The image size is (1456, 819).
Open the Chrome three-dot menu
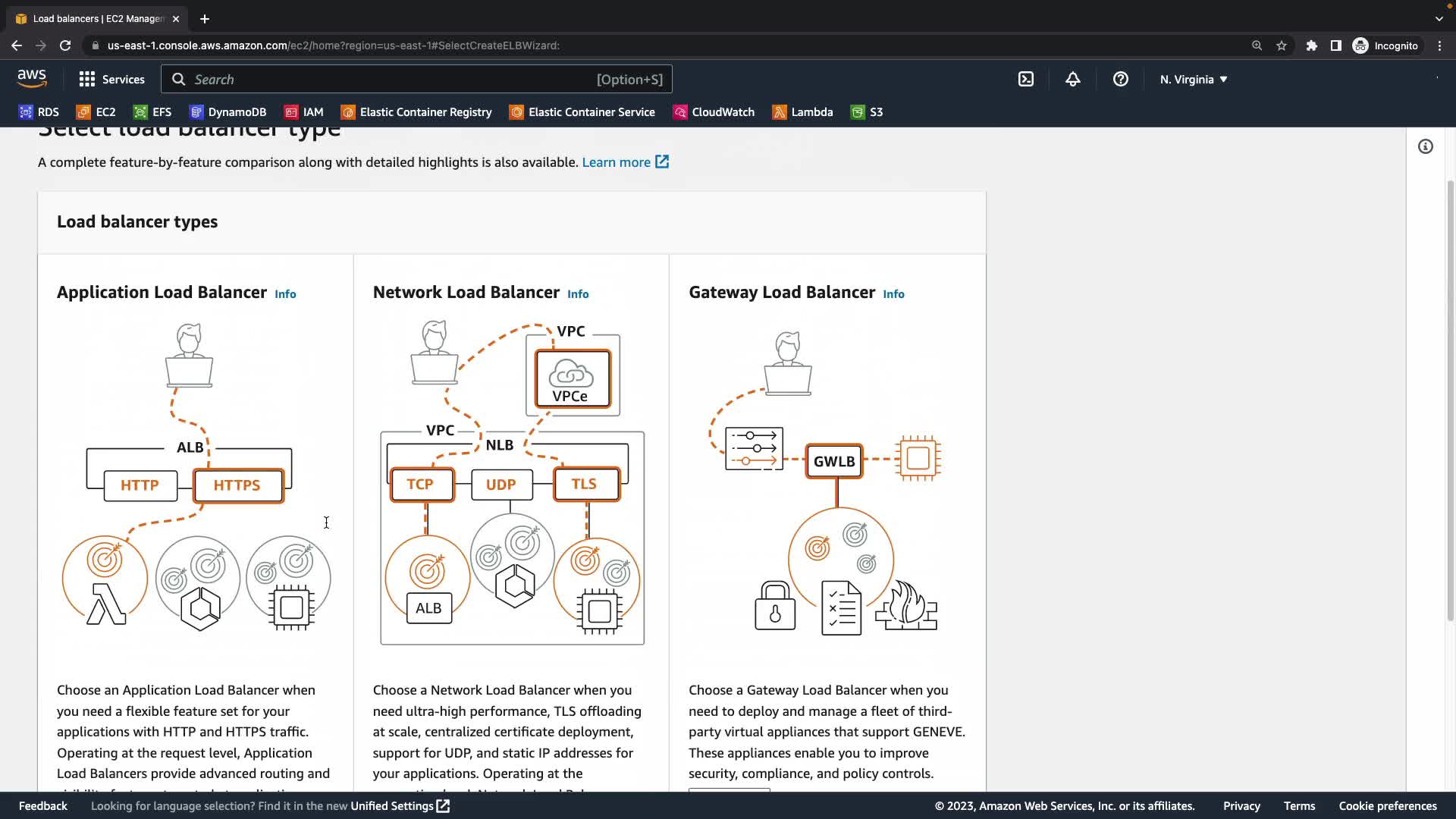(1439, 45)
